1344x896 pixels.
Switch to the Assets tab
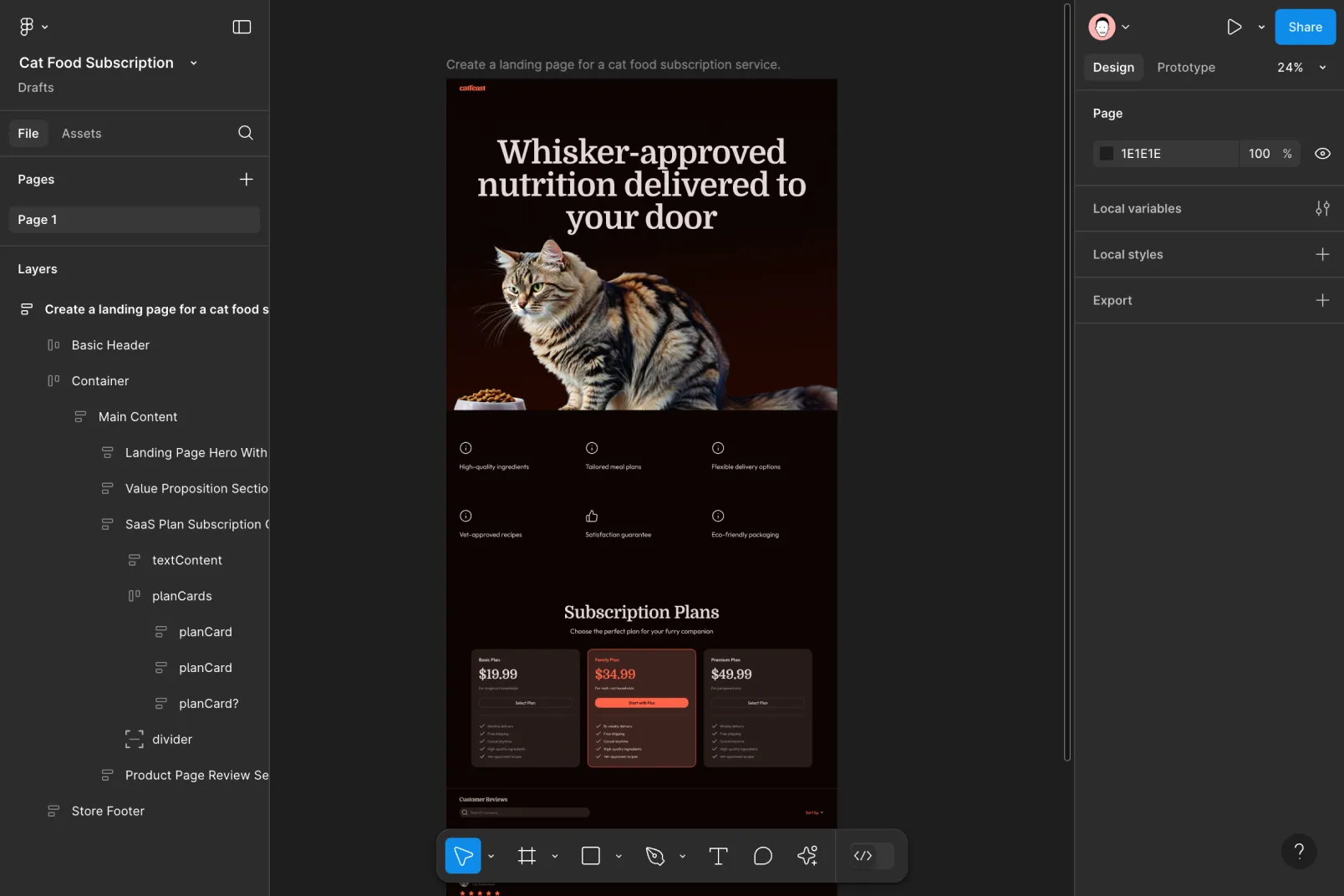(x=81, y=134)
